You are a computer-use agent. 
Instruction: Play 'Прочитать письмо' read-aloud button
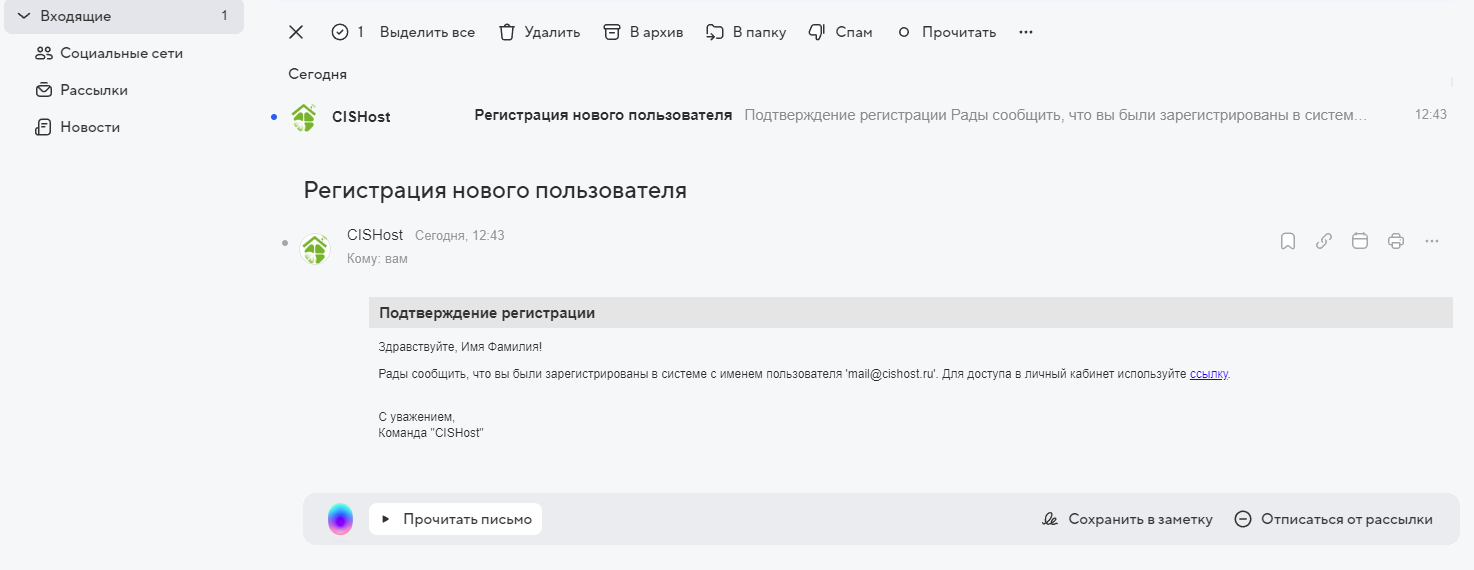(x=456, y=519)
